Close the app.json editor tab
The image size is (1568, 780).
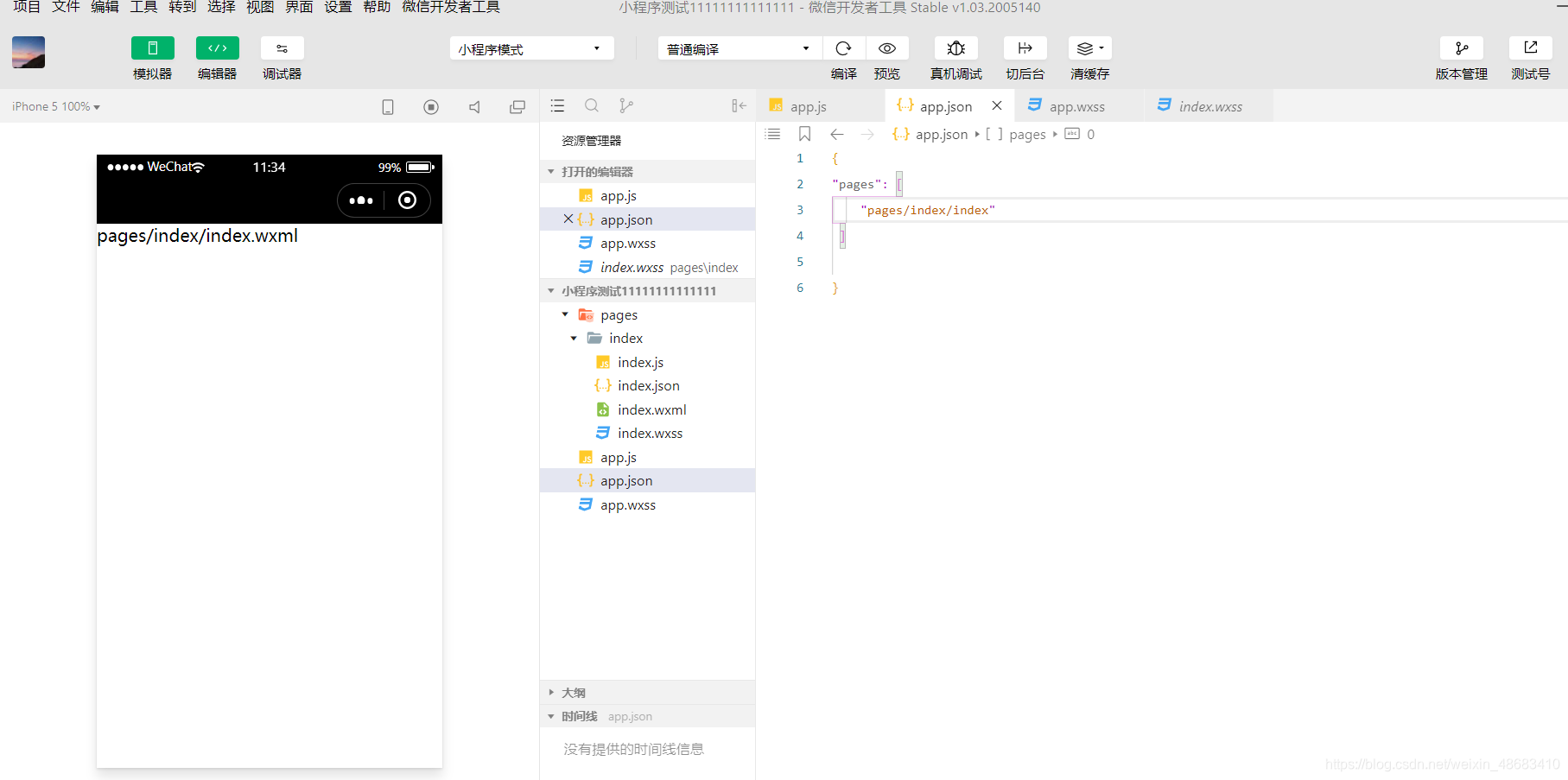point(997,105)
